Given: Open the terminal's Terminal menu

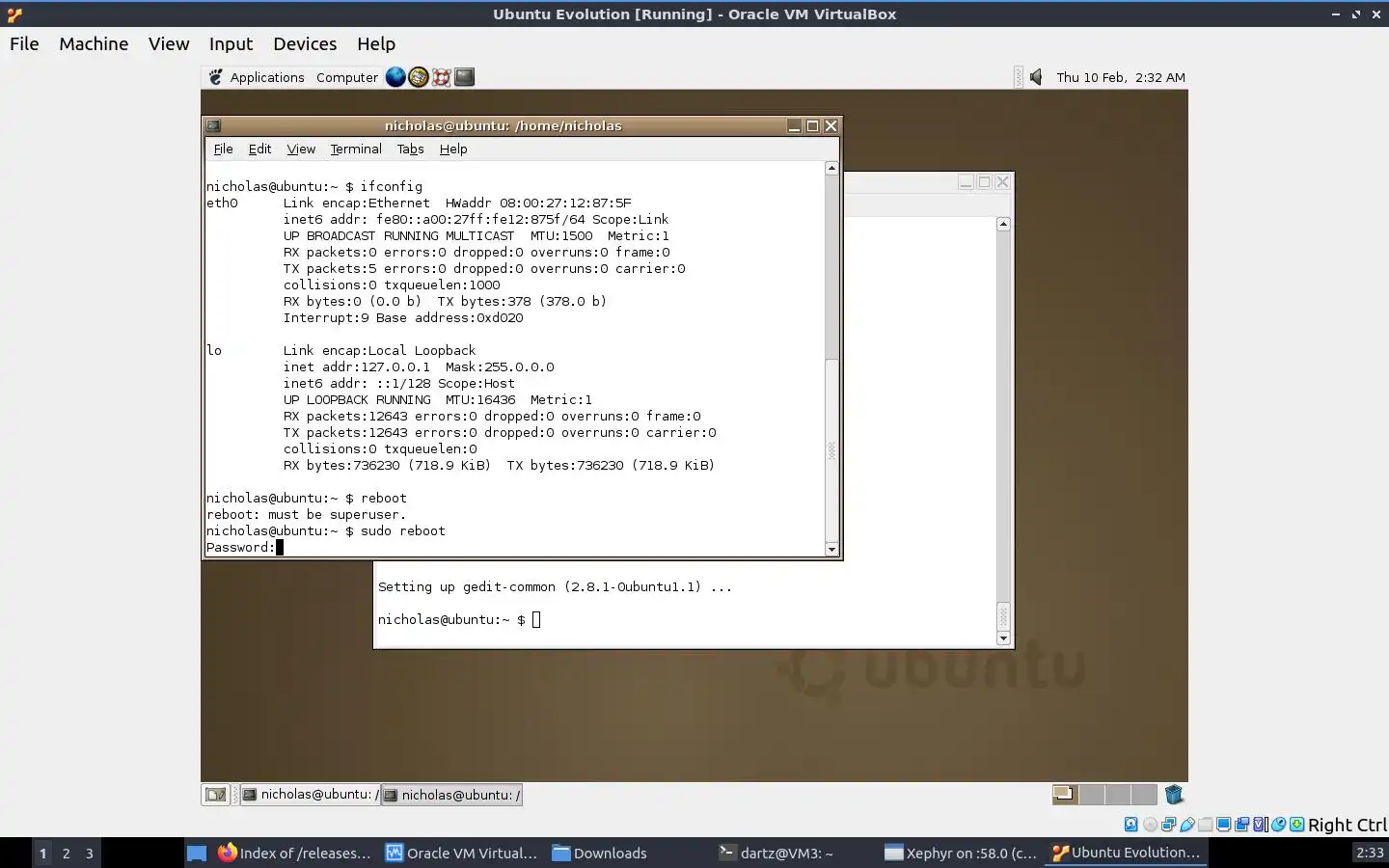Looking at the screenshot, I should tap(356, 149).
